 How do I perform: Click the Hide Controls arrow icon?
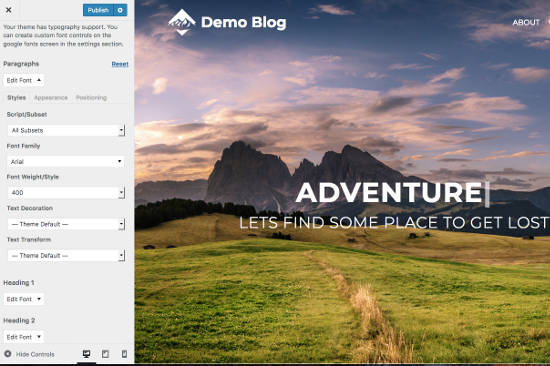tap(8, 354)
